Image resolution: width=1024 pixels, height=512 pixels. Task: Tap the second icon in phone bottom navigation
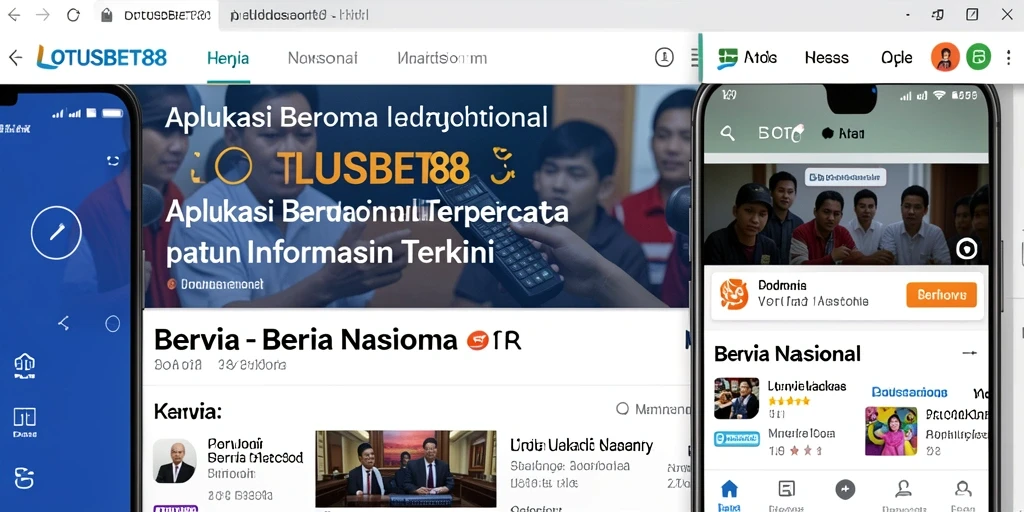787,488
